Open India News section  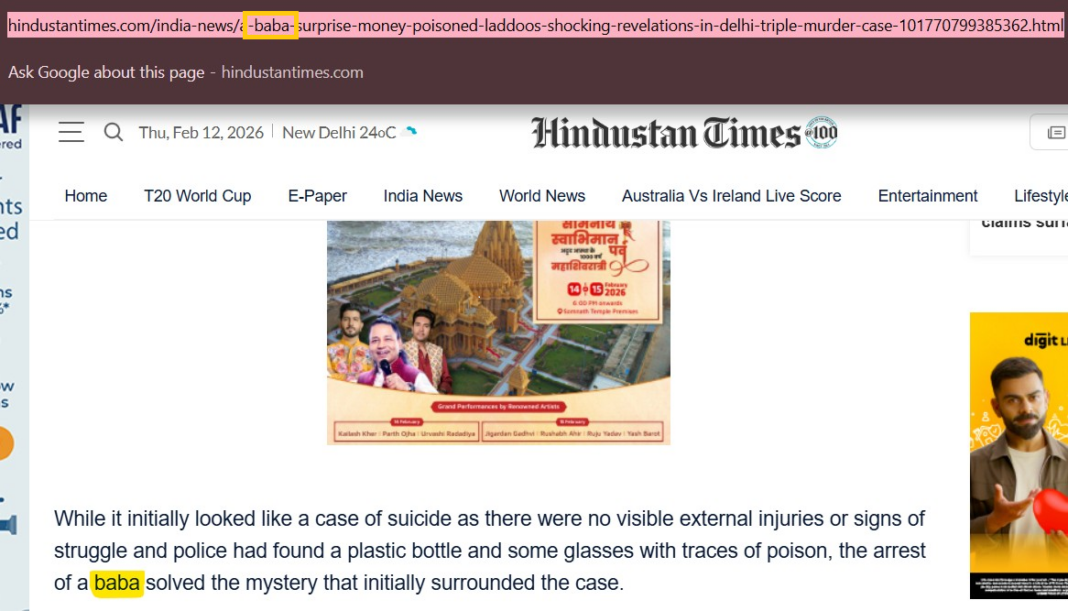tap(423, 196)
